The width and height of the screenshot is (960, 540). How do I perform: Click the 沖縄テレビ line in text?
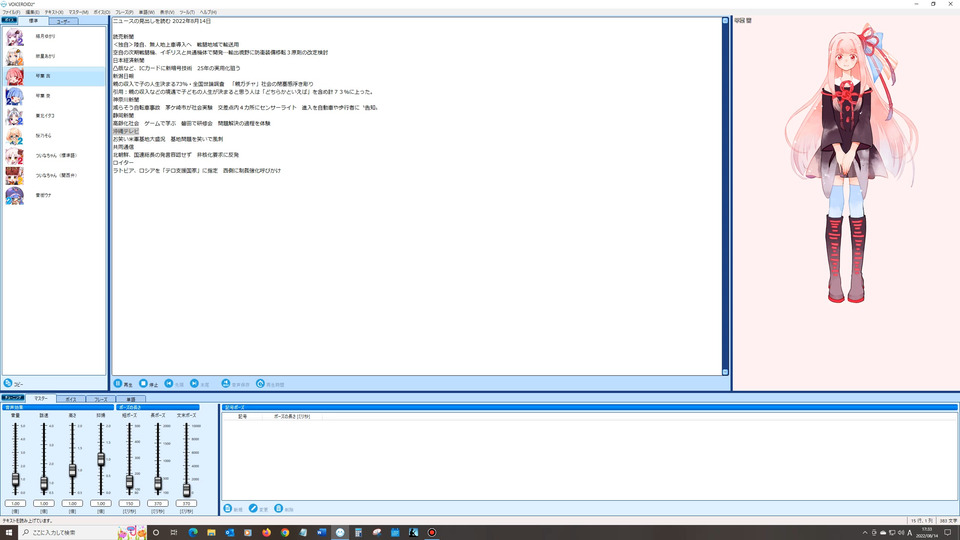click(x=126, y=131)
